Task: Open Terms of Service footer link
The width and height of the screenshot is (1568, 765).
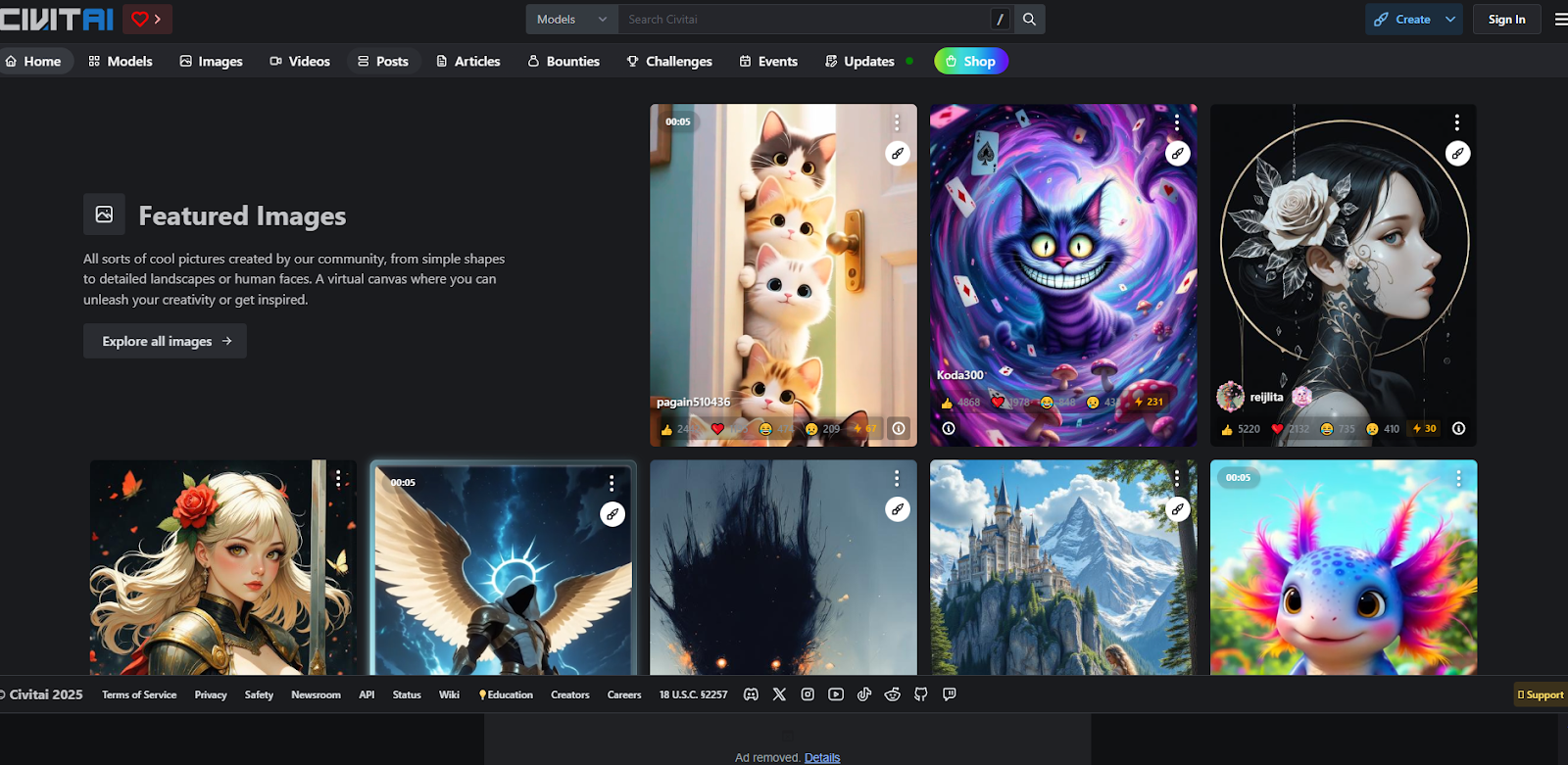Action: (x=139, y=694)
